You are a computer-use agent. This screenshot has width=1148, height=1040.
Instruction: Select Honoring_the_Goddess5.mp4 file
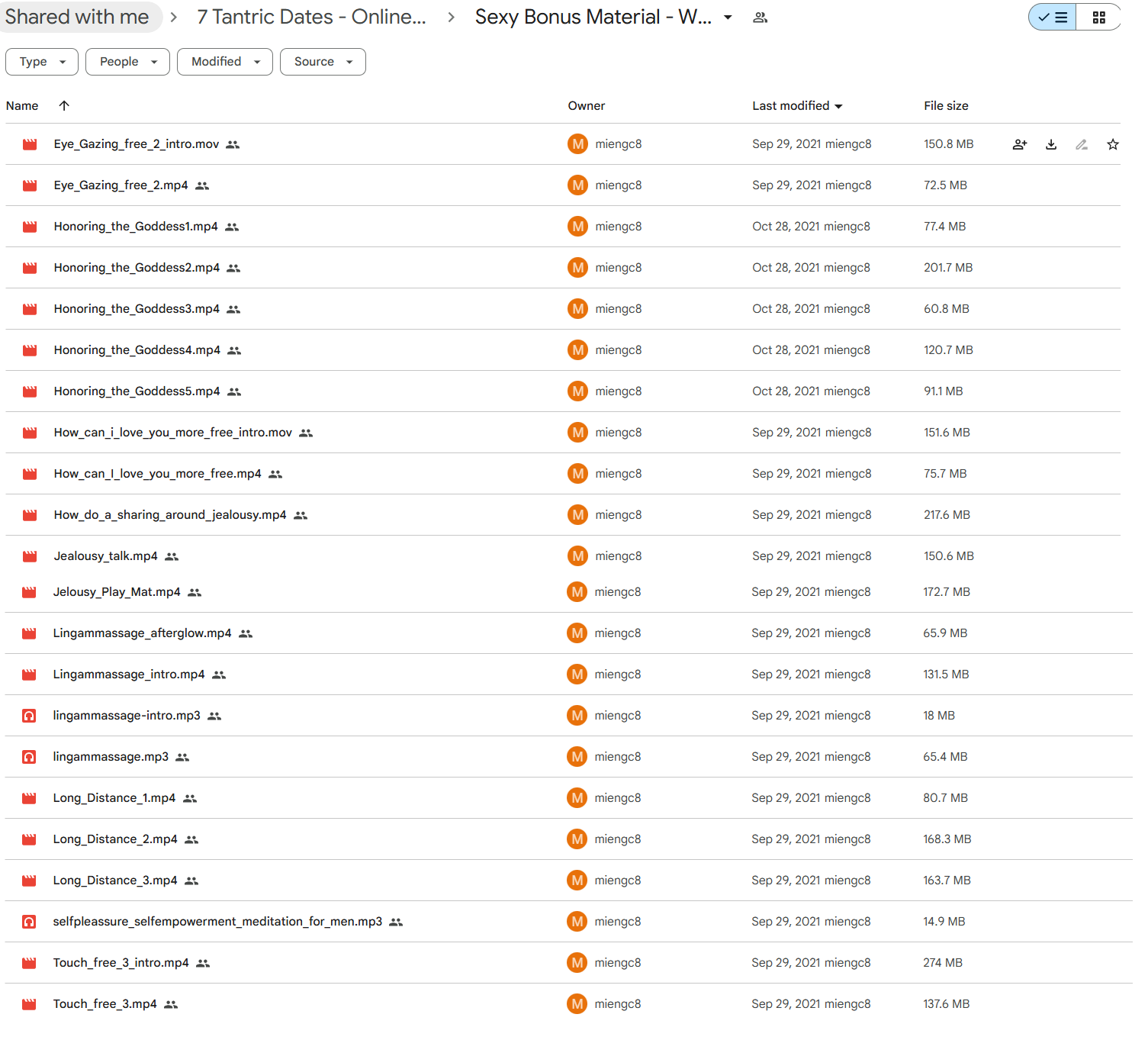click(x=562, y=391)
